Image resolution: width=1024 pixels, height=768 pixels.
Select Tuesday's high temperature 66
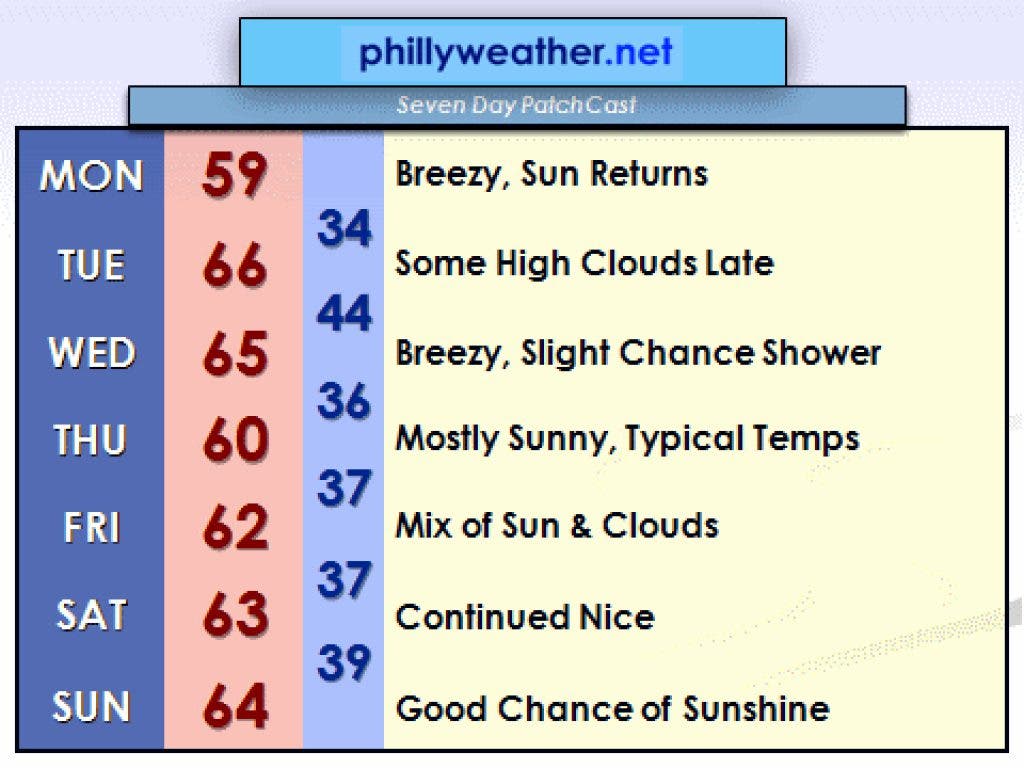click(234, 266)
